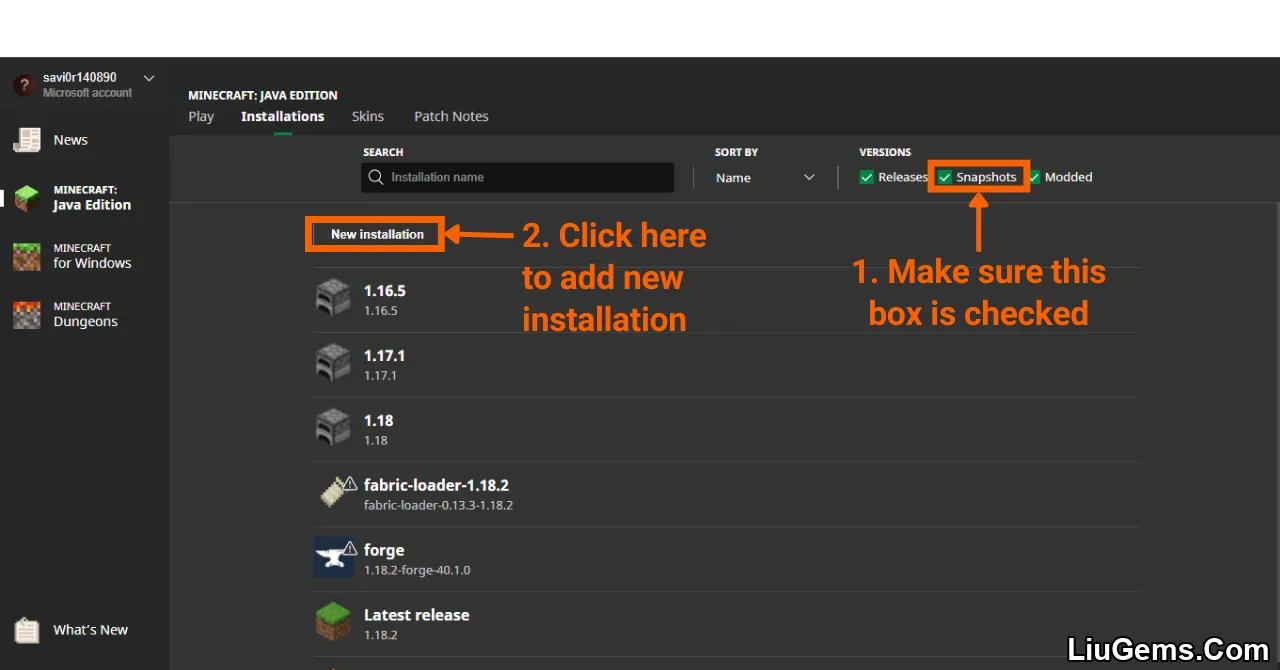Select the Installations tab

tap(283, 116)
